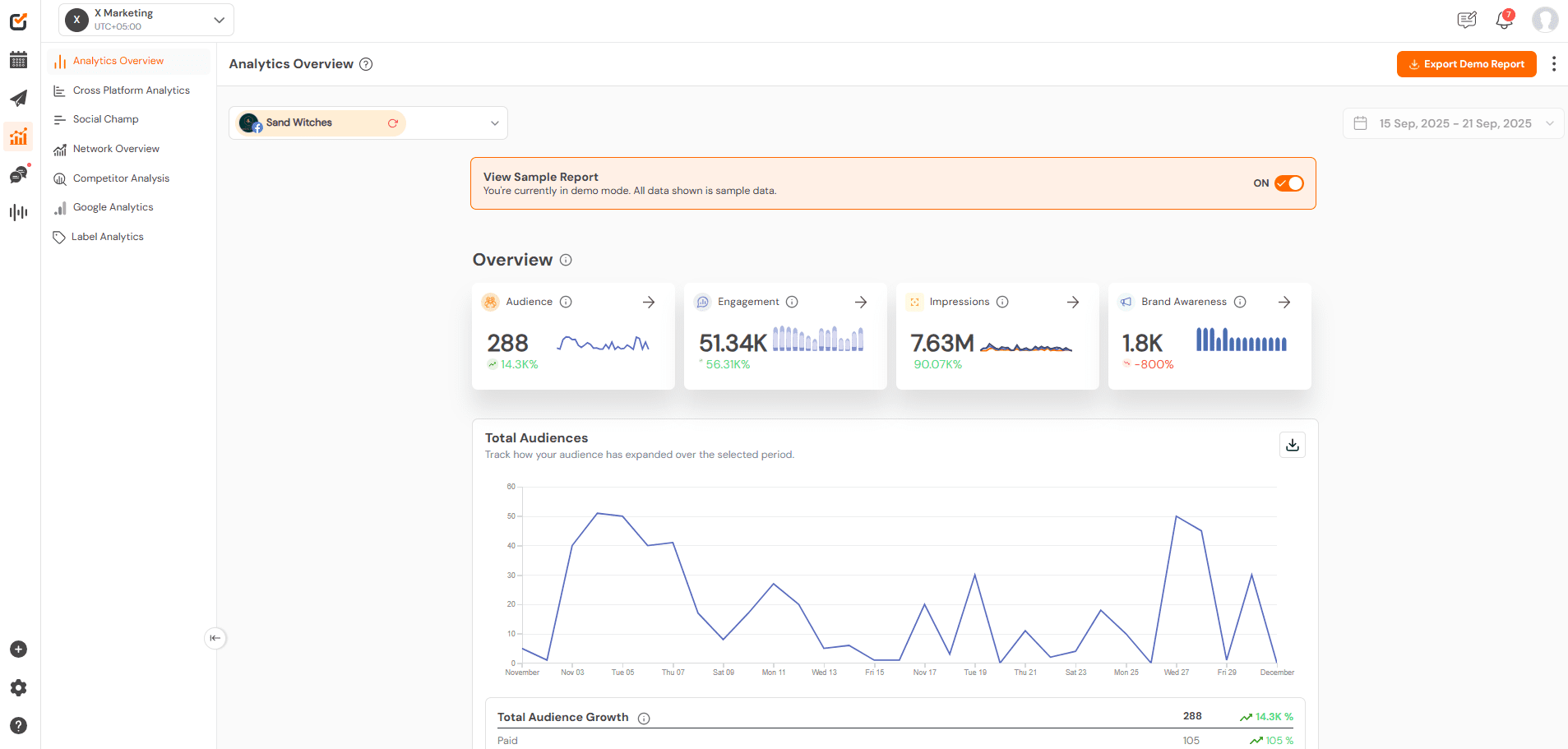
Task: Open the Audience card arrow link
Action: tap(648, 302)
